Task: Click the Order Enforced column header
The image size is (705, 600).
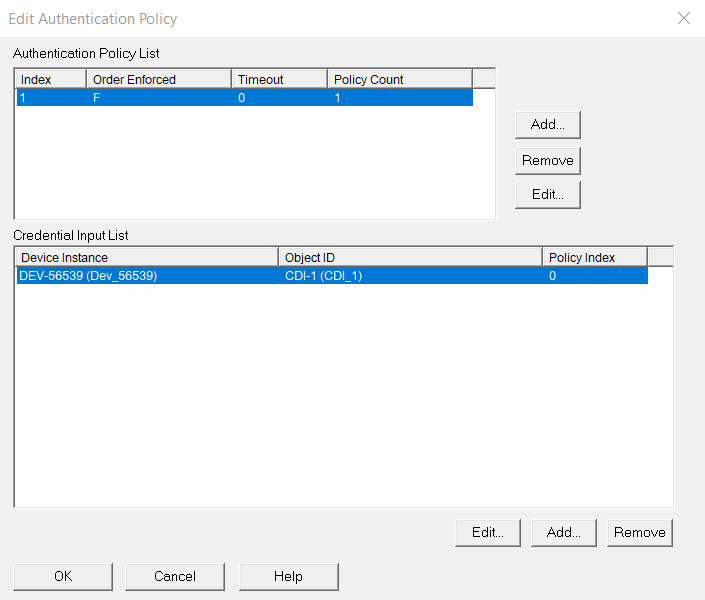Action: [159, 79]
